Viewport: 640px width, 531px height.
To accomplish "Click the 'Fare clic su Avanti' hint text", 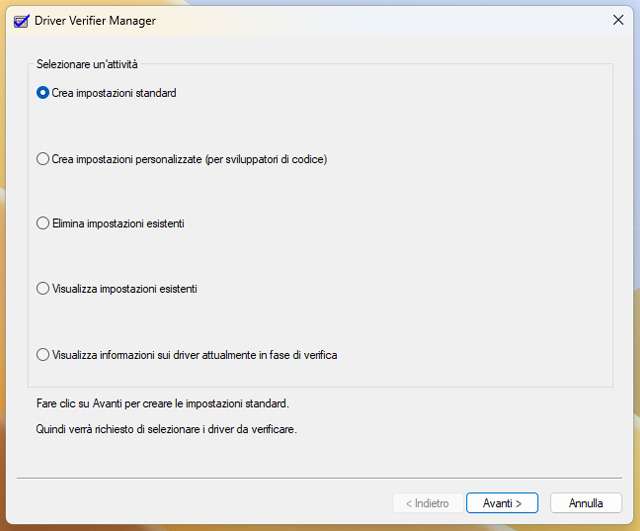I will click(162, 403).
